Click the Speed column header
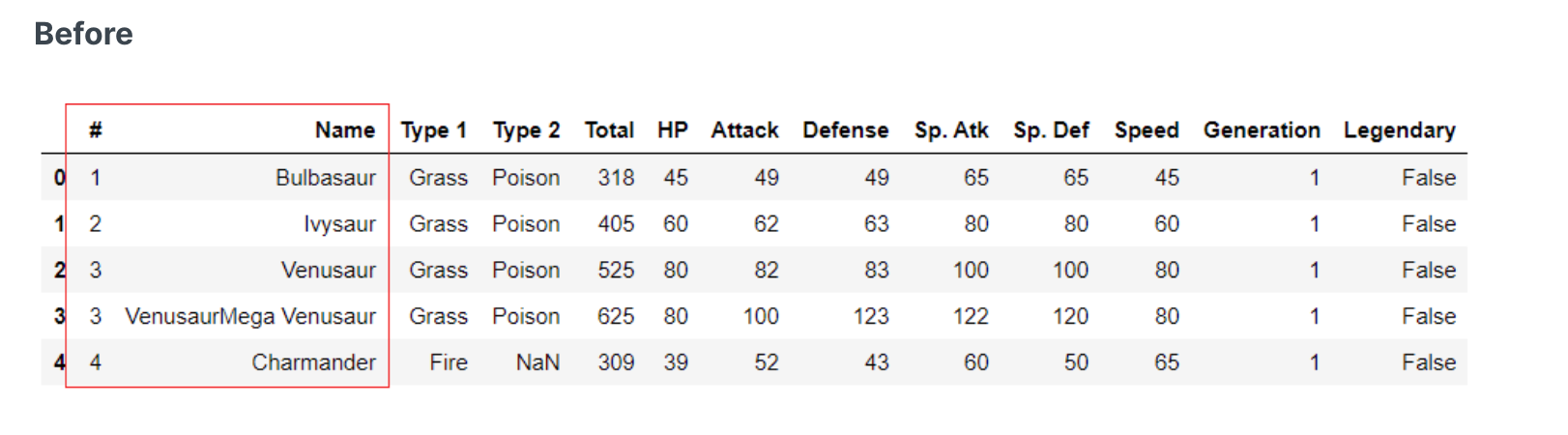 pyautogui.click(x=1147, y=130)
